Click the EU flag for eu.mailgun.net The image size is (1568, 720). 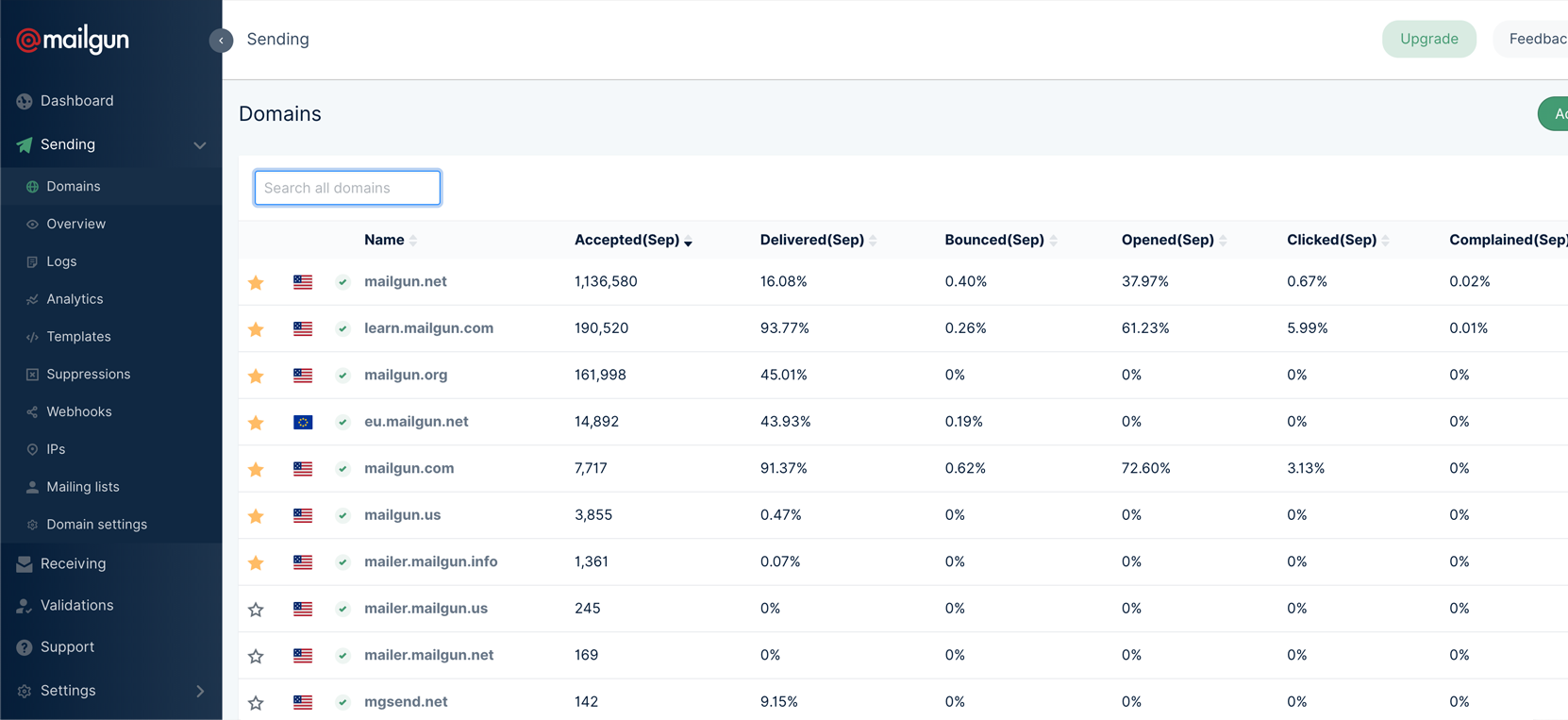(x=303, y=422)
